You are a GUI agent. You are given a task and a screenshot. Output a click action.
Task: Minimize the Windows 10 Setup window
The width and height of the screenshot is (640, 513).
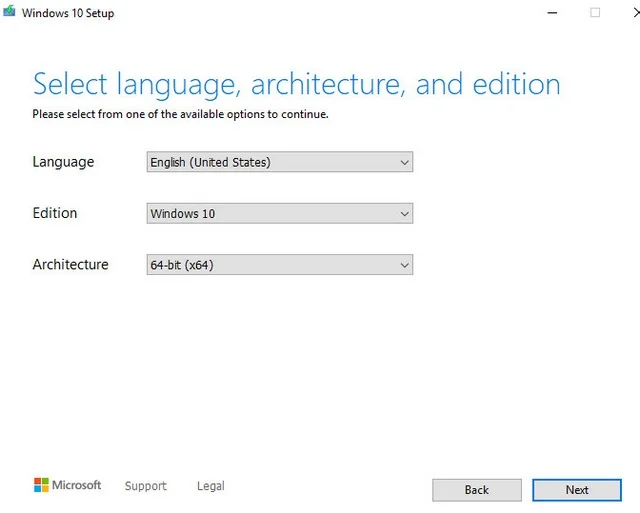552,13
